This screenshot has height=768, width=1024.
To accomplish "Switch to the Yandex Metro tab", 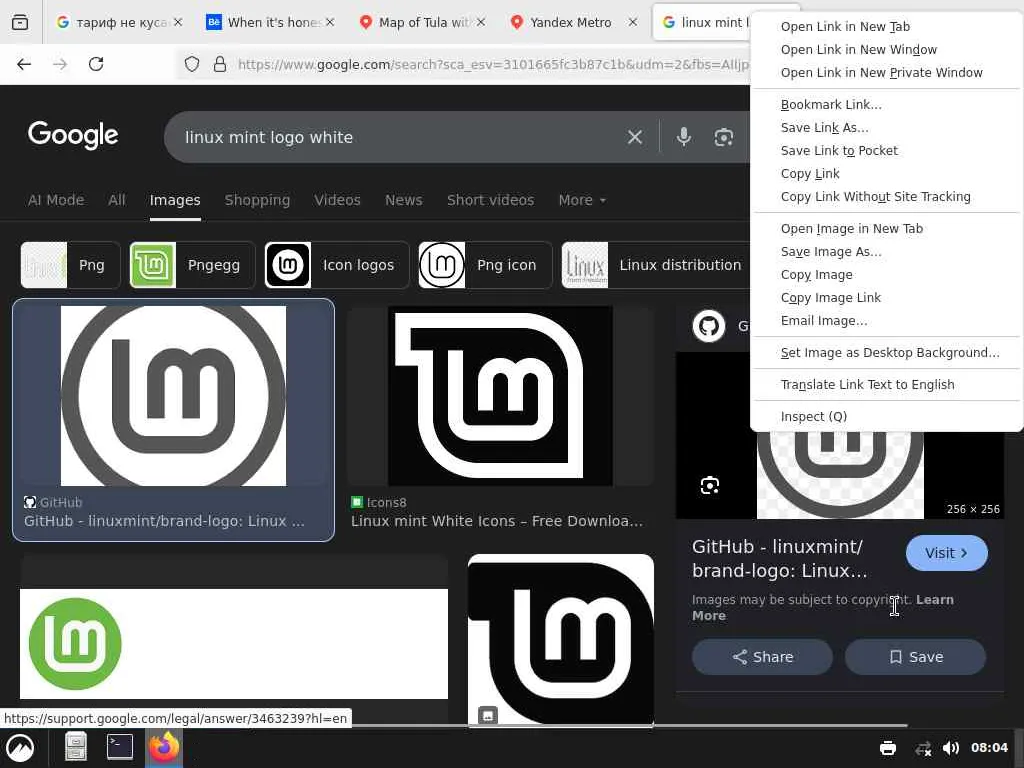I will tap(571, 22).
